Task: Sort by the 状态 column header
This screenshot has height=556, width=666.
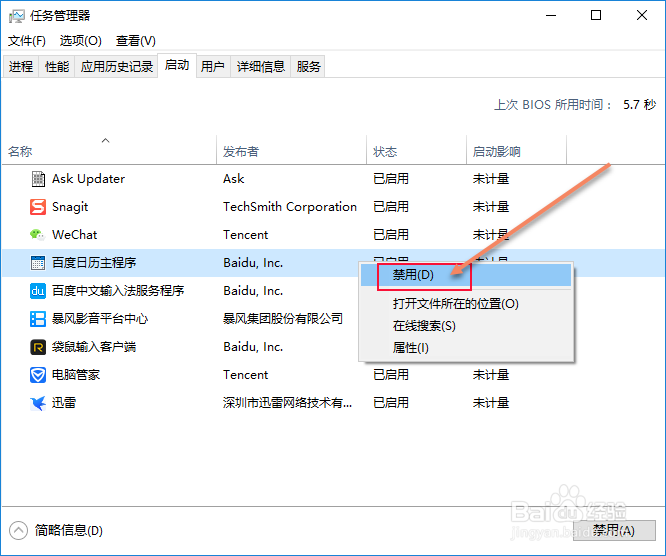Action: coord(417,152)
